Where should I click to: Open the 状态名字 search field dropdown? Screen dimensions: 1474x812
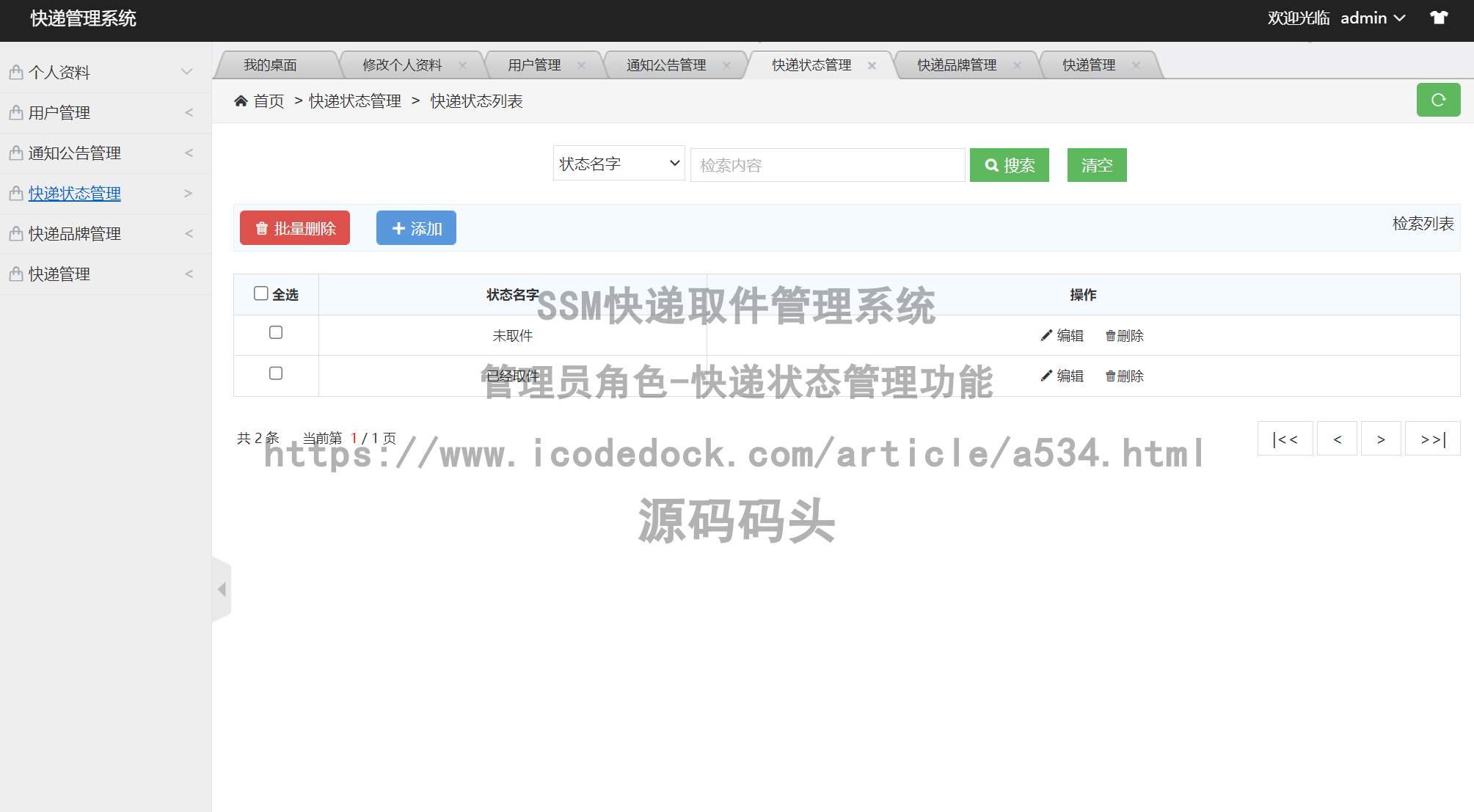point(619,163)
